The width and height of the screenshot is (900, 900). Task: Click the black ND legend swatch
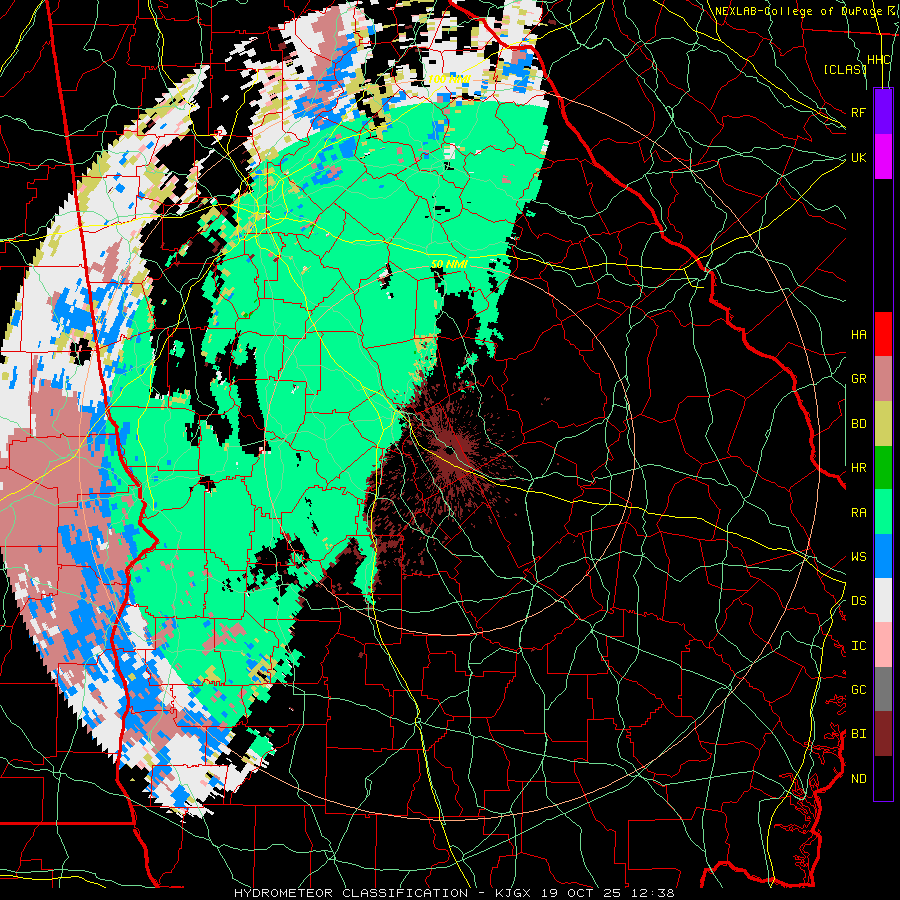[x=883, y=778]
